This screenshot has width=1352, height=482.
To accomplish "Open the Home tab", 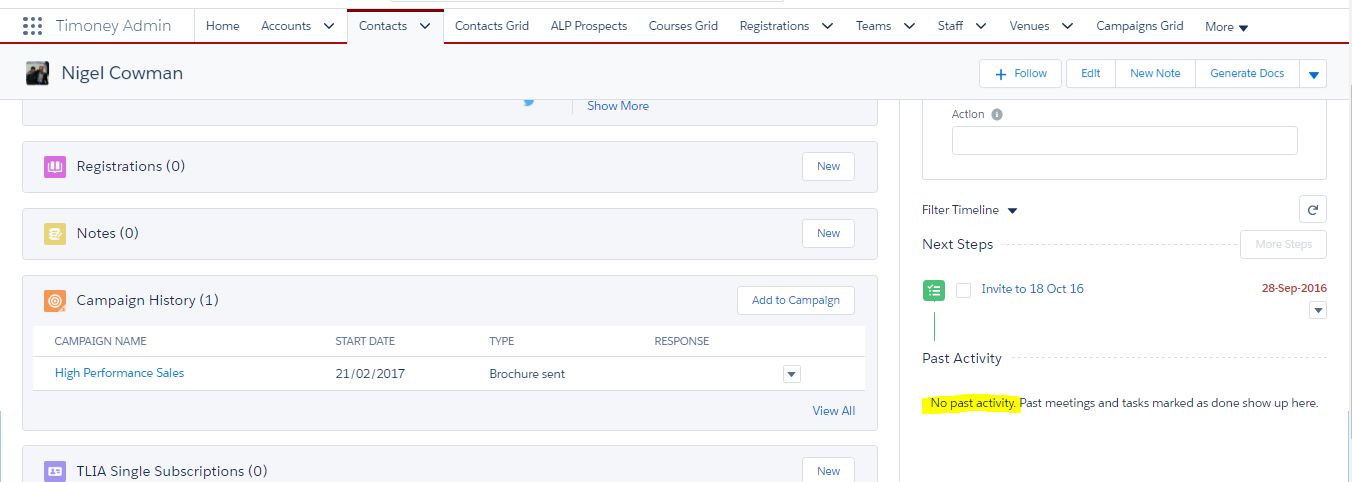I will coord(222,26).
